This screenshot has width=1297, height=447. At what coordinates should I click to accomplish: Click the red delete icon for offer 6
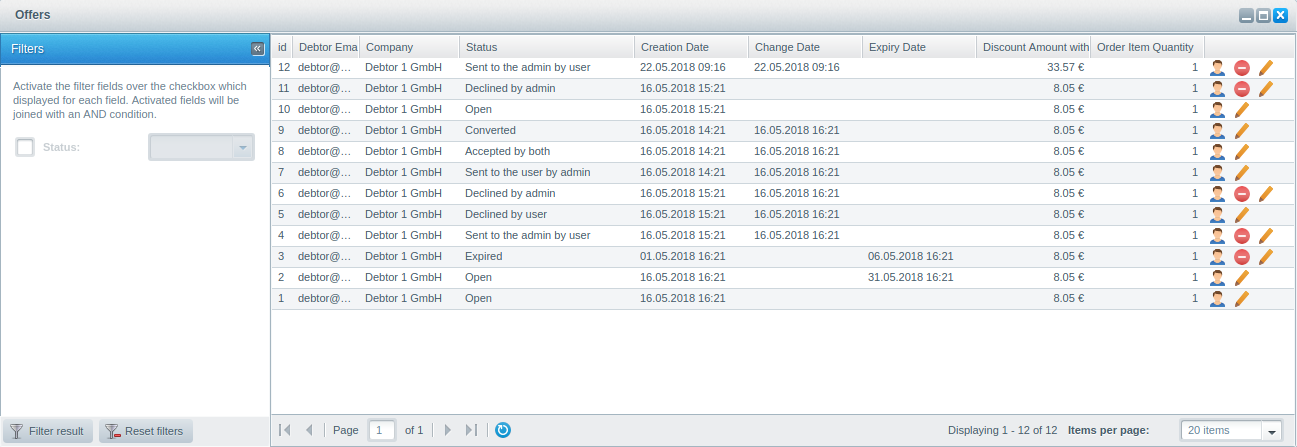click(1242, 194)
